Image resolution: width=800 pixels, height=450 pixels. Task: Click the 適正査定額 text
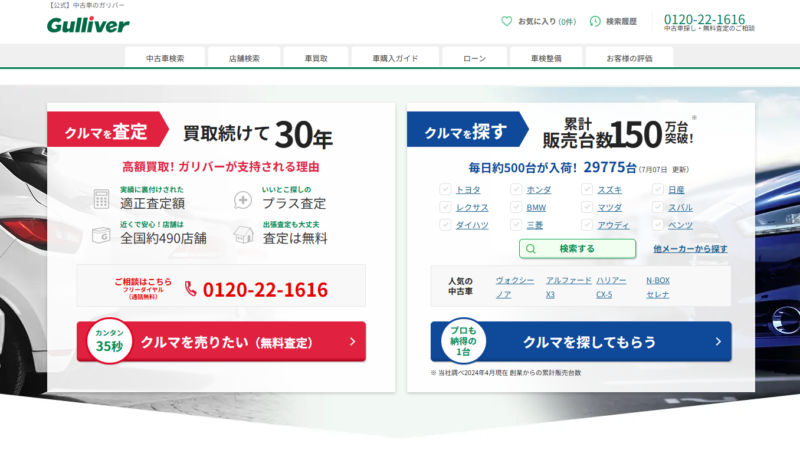[153, 204]
